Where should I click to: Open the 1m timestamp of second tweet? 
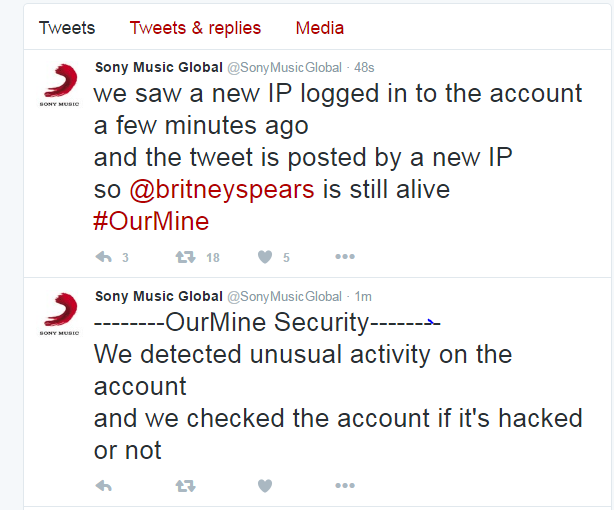point(364,296)
